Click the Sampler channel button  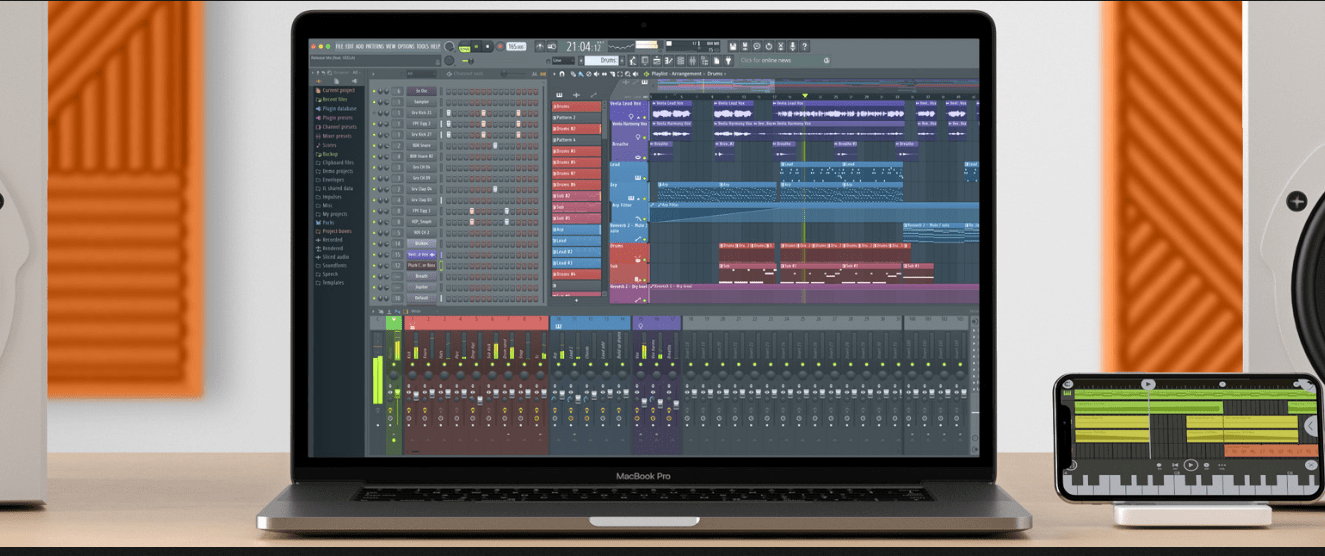tap(422, 102)
